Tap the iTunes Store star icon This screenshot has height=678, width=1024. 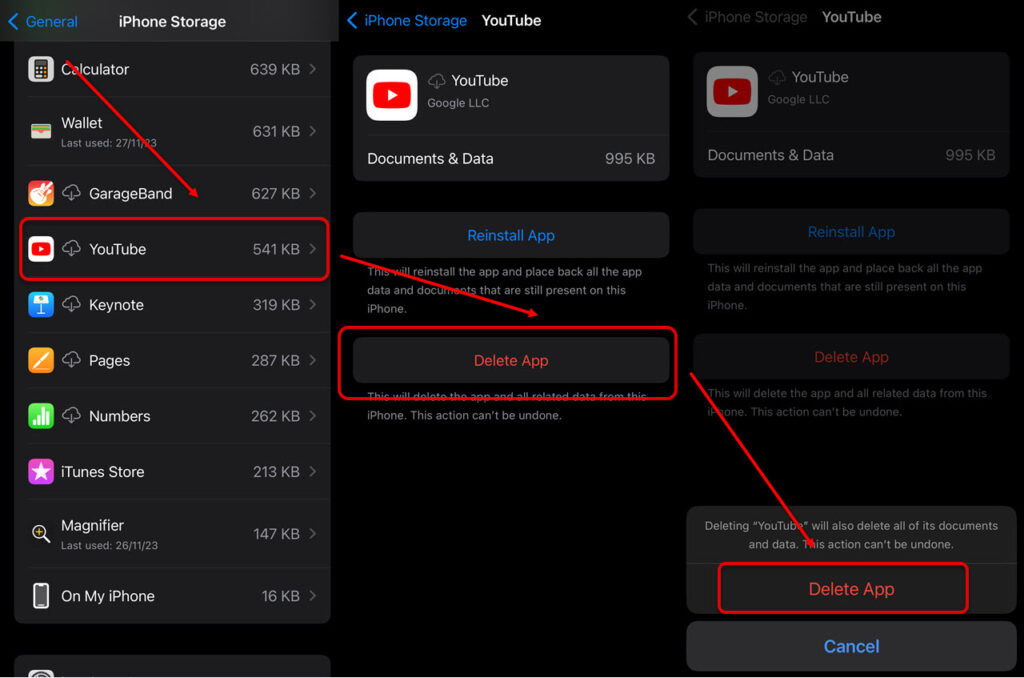pos(40,472)
